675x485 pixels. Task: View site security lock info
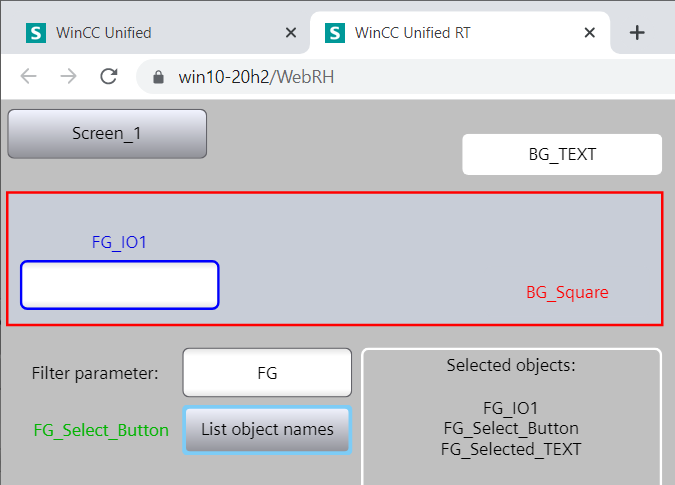click(x=158, y=77)
